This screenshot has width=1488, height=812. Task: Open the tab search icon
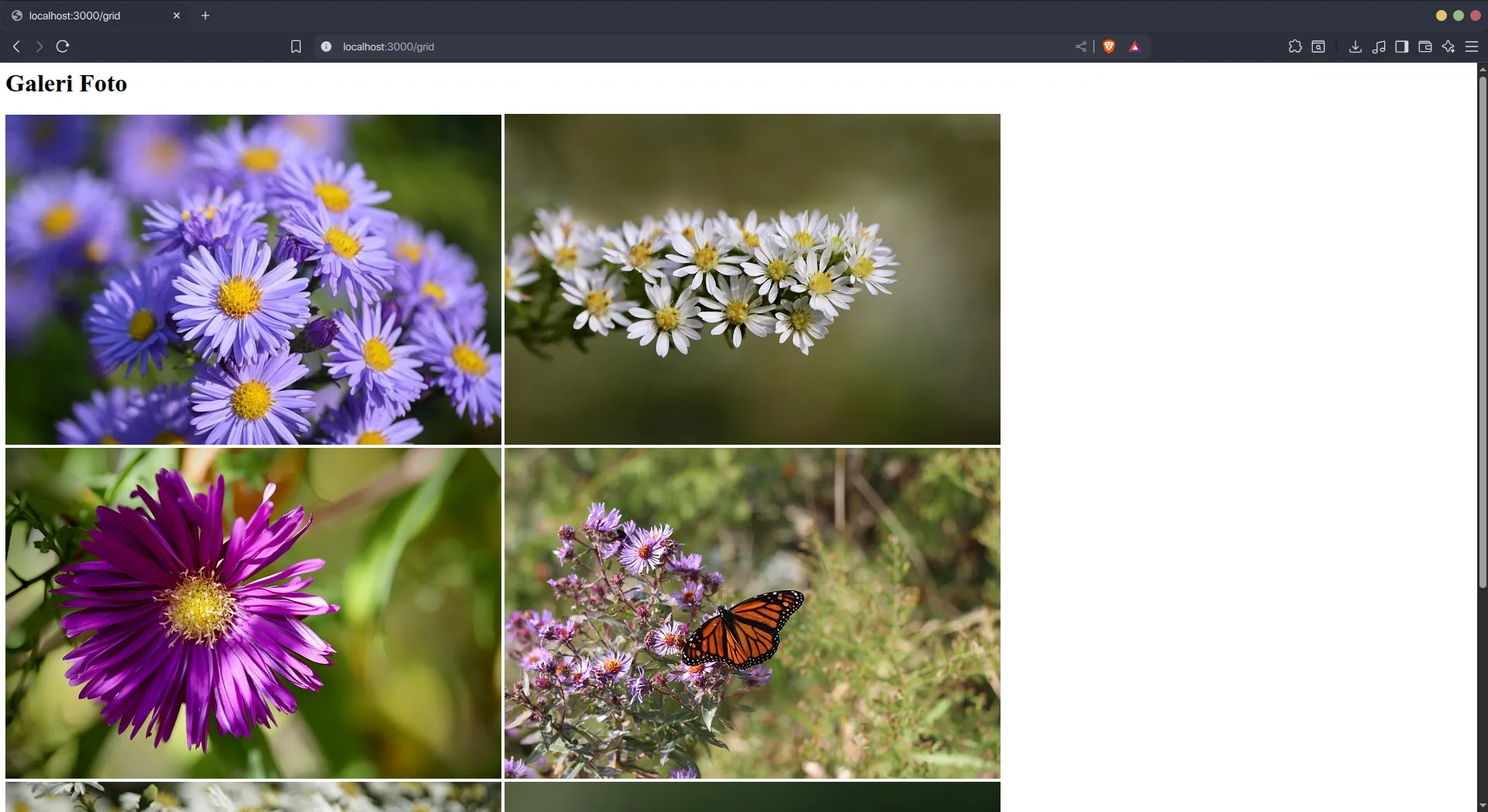point(1318,46)
